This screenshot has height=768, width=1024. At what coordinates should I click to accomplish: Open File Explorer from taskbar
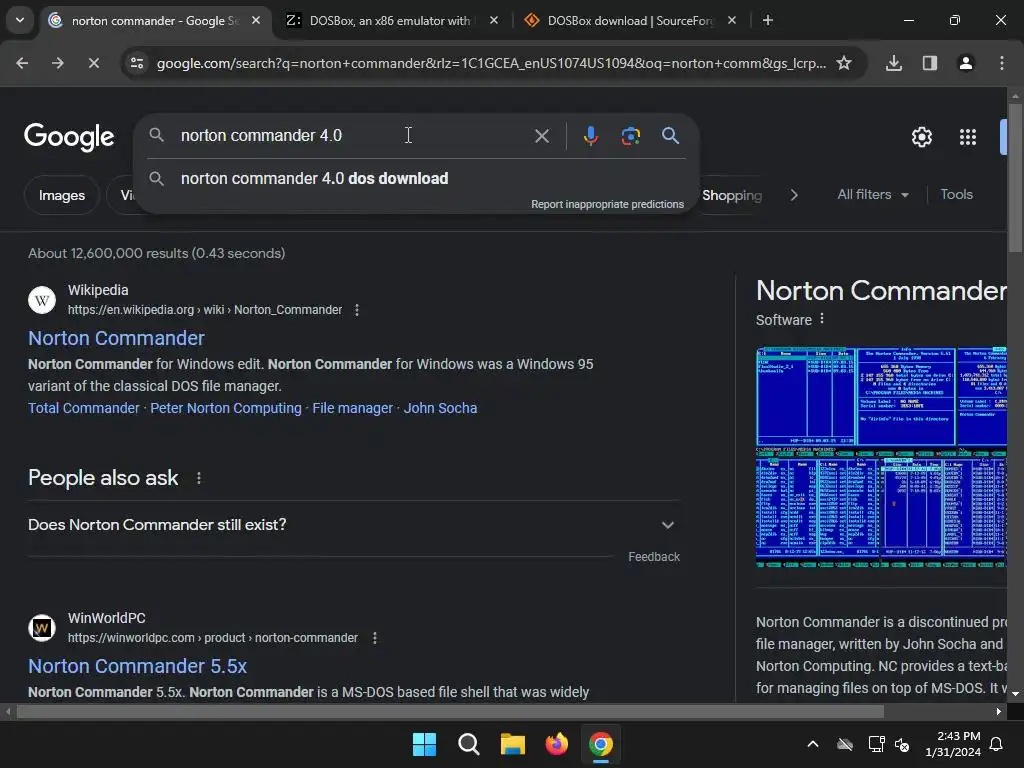(x=513, y=744)
